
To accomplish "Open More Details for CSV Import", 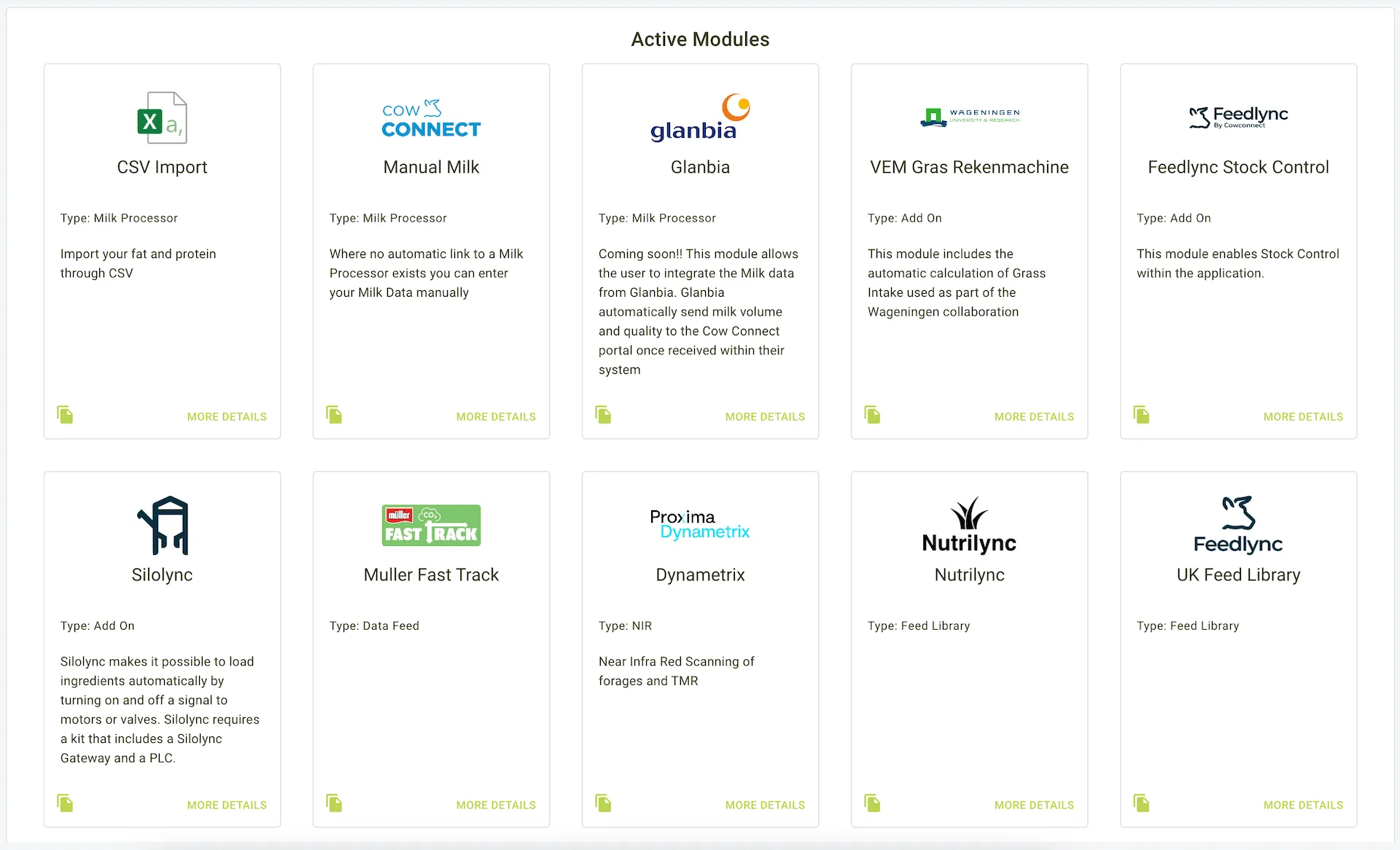I will (x=227, y=417).
